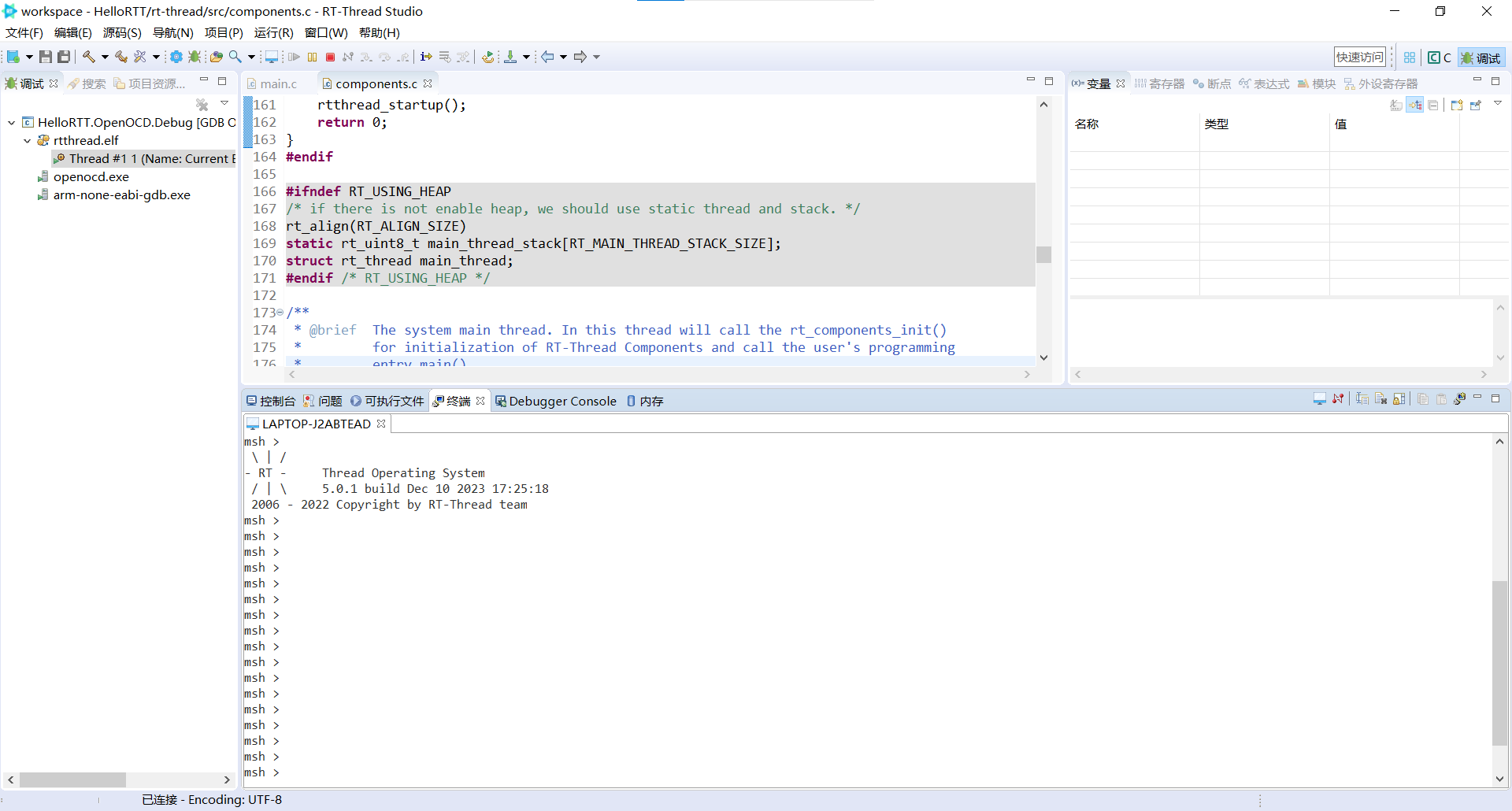
Task: Click the Rebuild hammer icon
Action: click(120, 57)
